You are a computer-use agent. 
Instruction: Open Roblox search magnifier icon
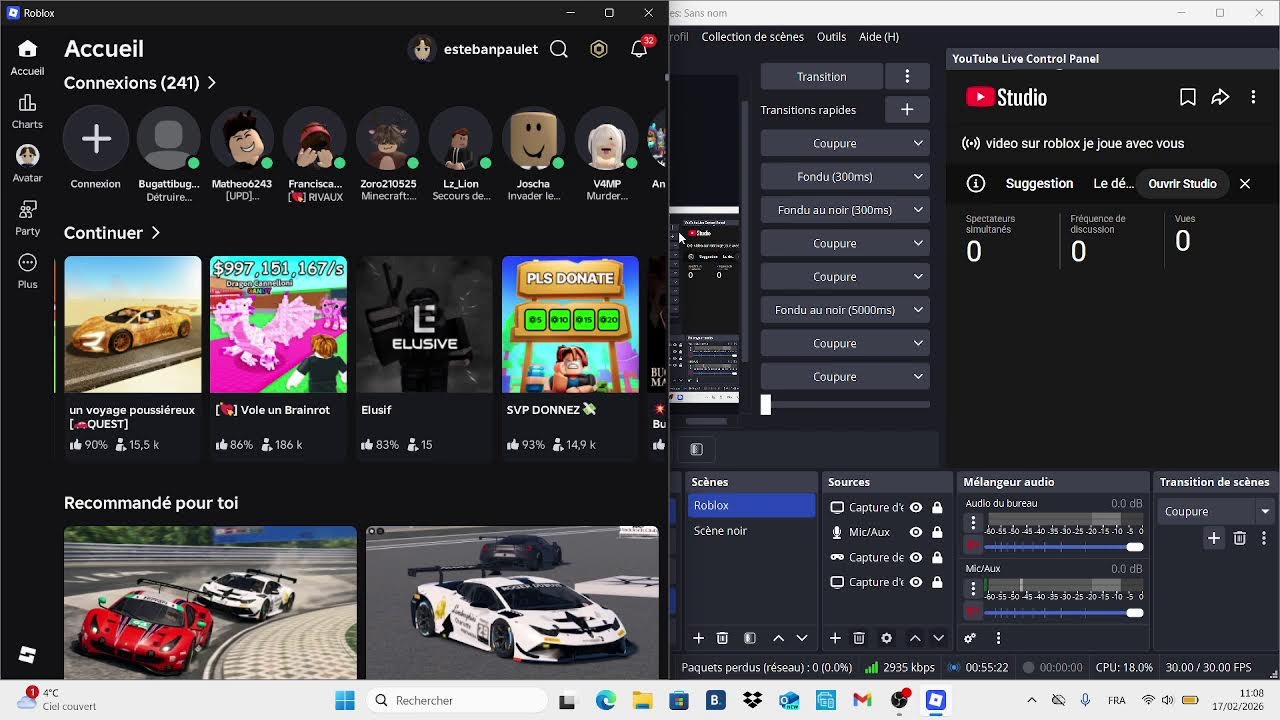(x=559, y=49)
